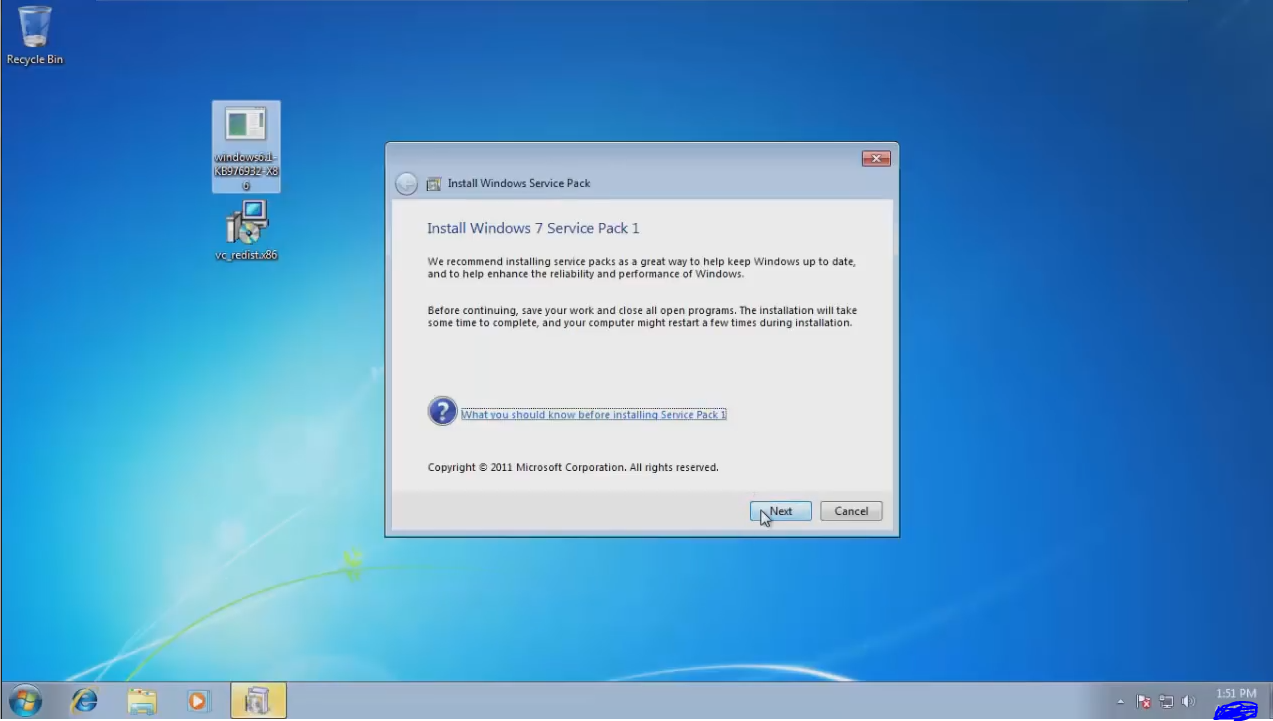Click the network tray icon

click(1166, 702)
